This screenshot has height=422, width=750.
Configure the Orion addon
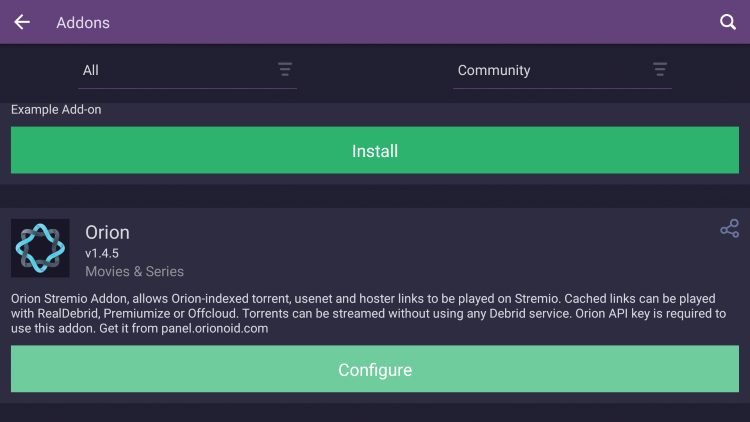pos(375,369)
